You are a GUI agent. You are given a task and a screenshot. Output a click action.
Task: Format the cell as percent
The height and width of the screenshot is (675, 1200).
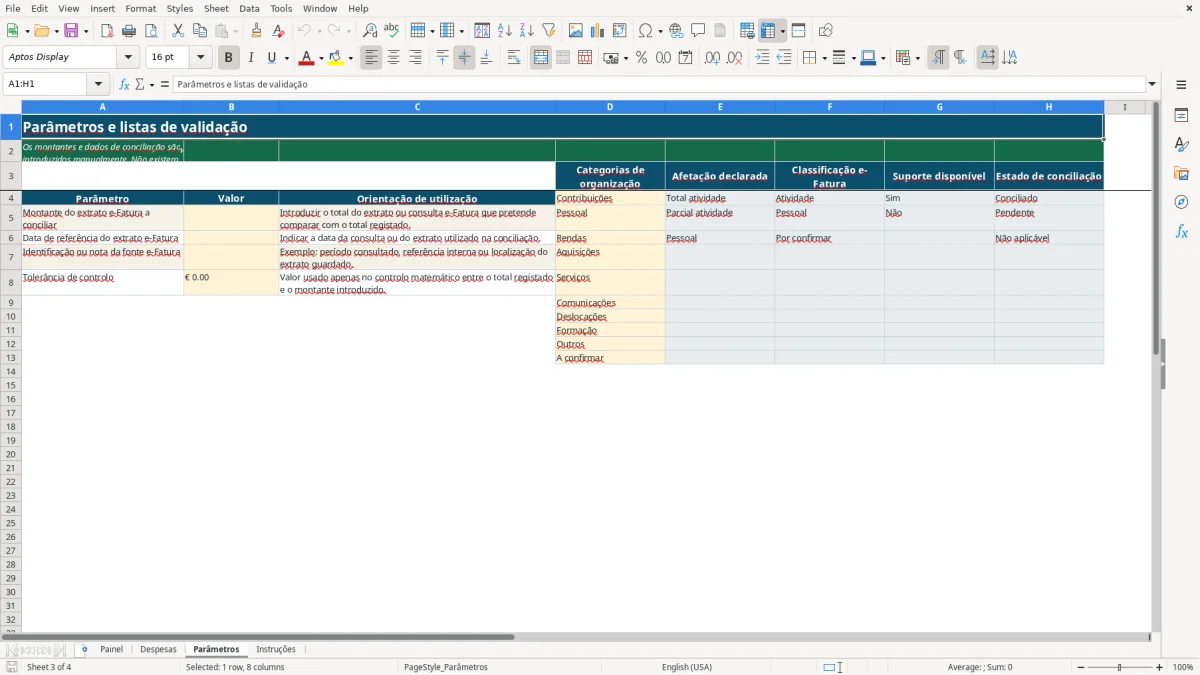tap(642, 58)
